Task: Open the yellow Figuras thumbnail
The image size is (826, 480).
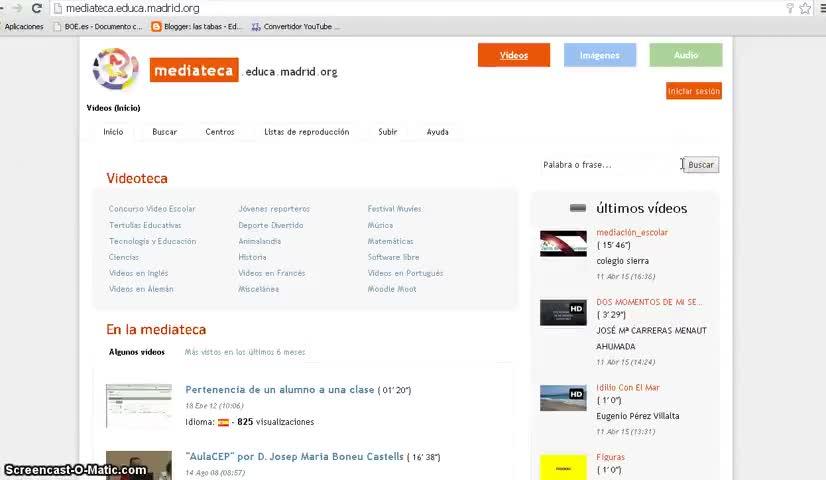Action: tap(563, 467)
